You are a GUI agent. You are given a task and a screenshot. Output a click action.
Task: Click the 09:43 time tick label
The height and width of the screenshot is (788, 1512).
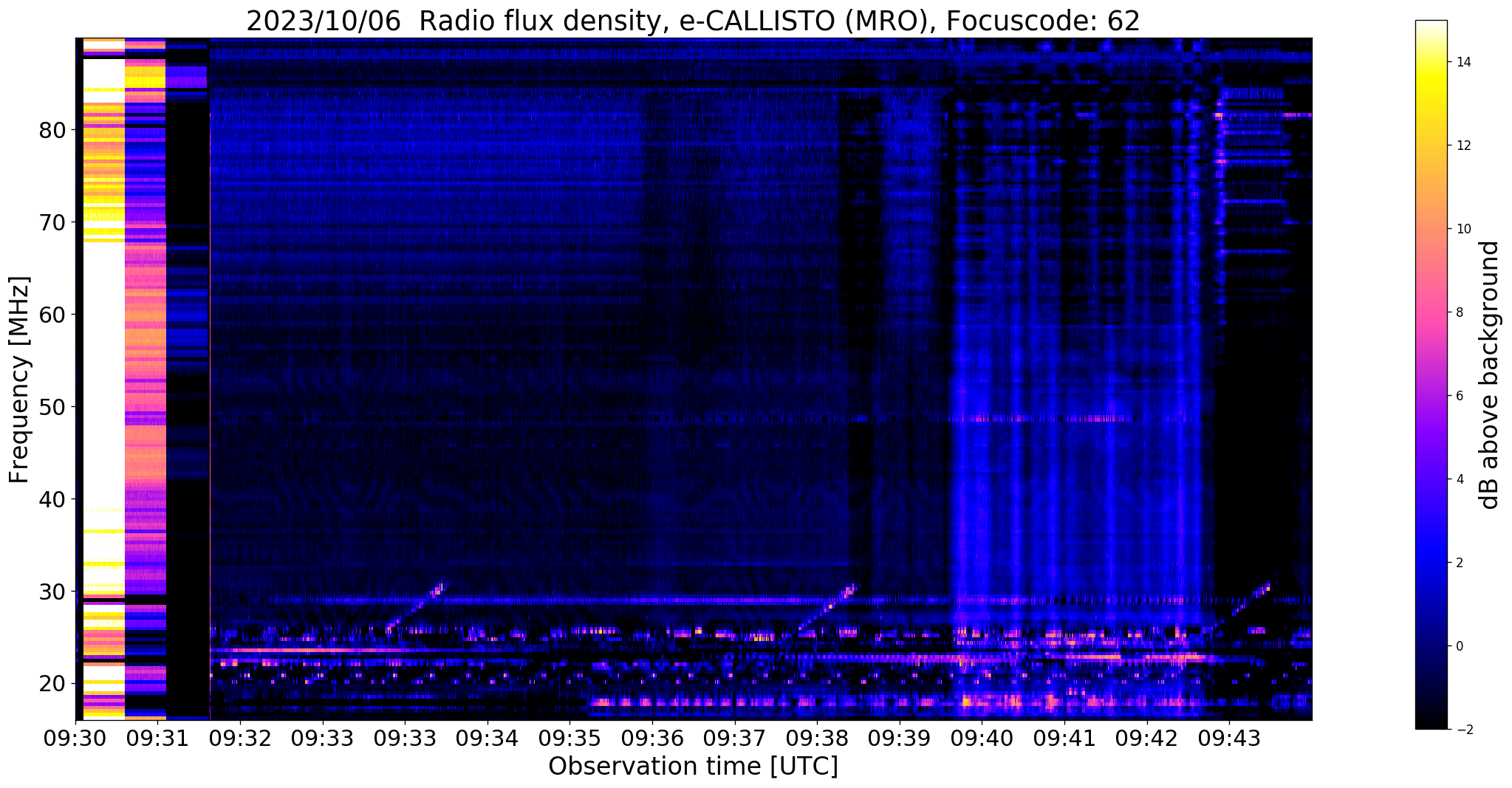1229,739
